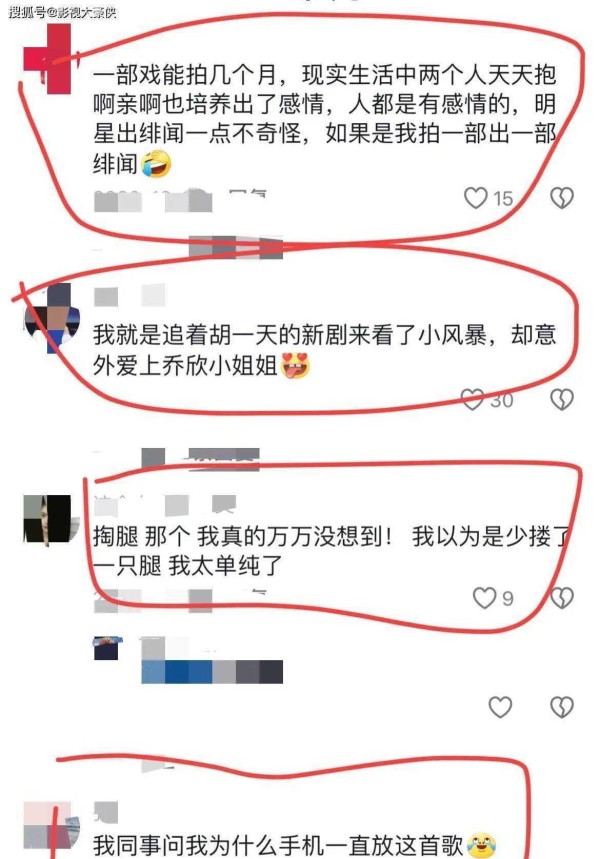Open red cross avatar profile
600x859 pixels.
48,59
